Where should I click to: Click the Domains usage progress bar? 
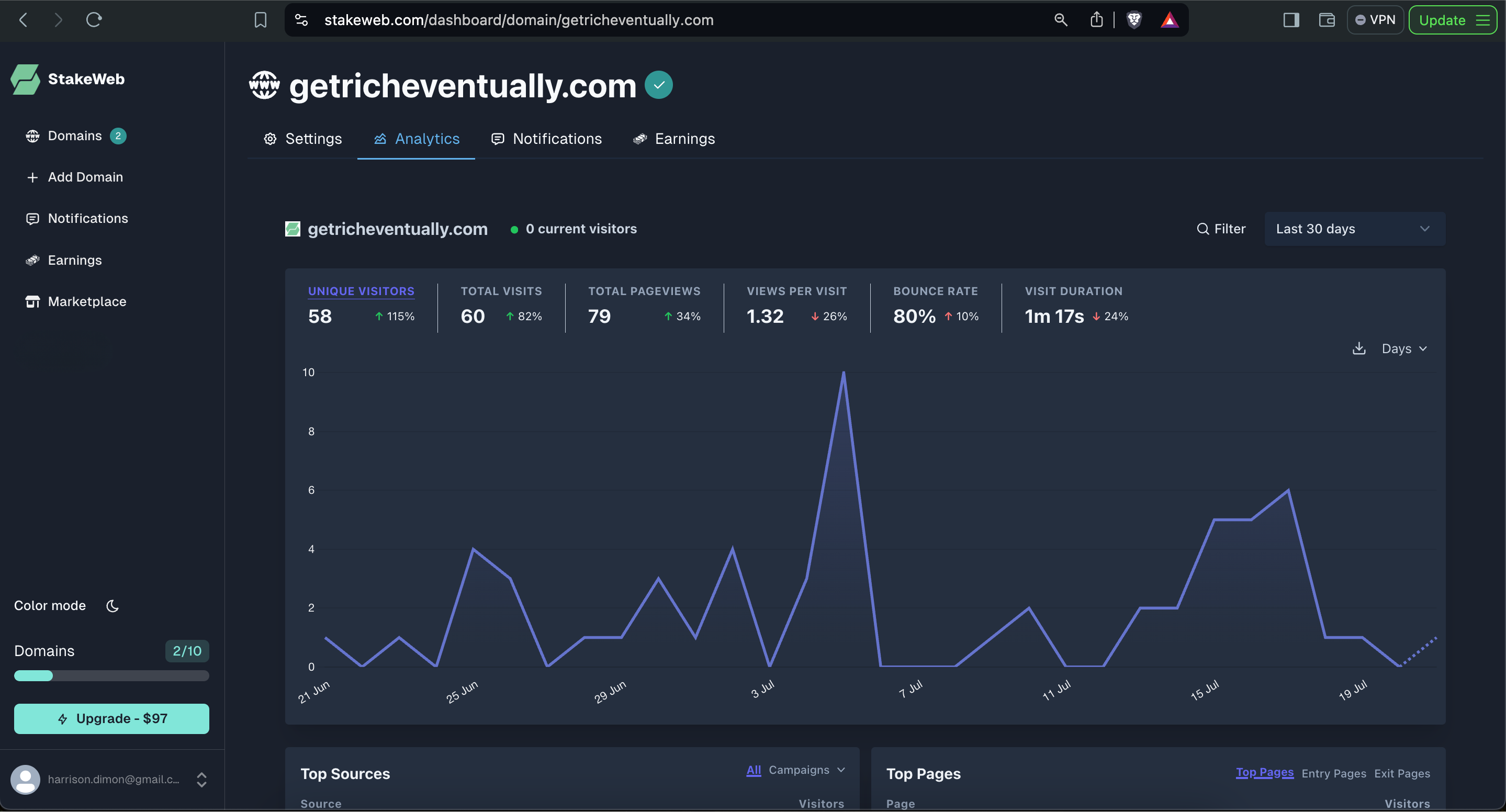111,676
